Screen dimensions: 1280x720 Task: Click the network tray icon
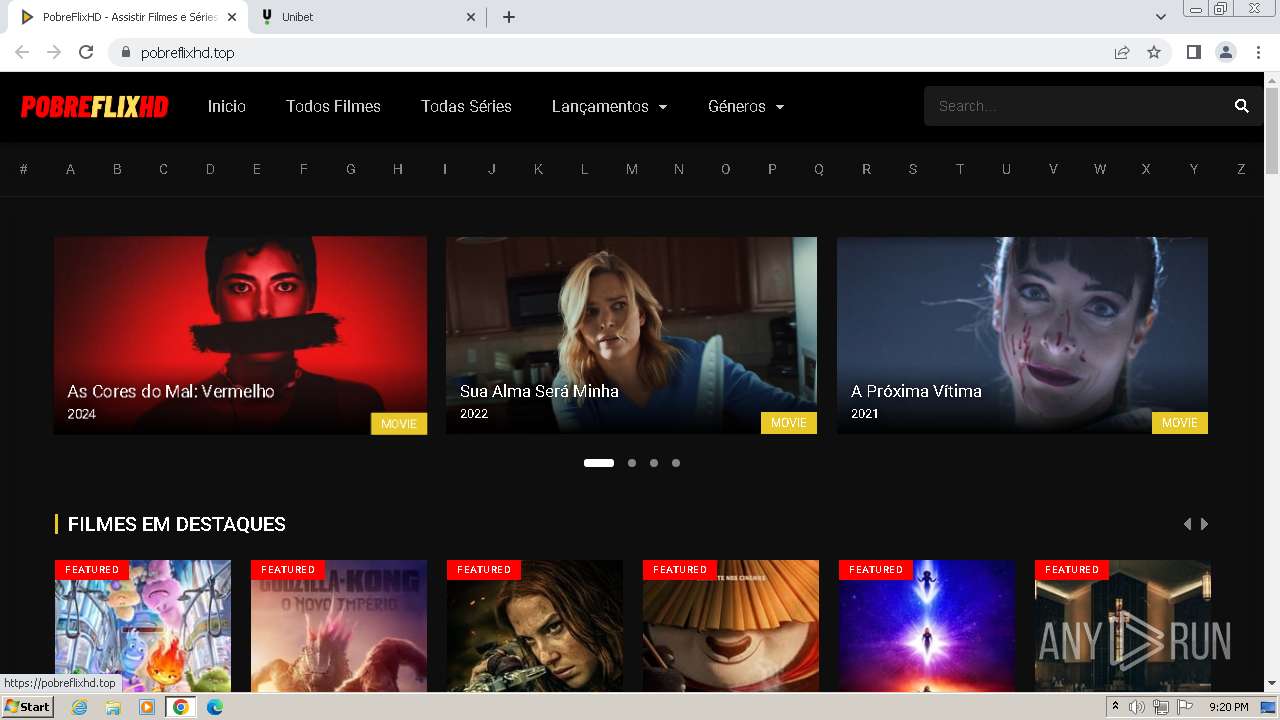tap(1161, 707)
